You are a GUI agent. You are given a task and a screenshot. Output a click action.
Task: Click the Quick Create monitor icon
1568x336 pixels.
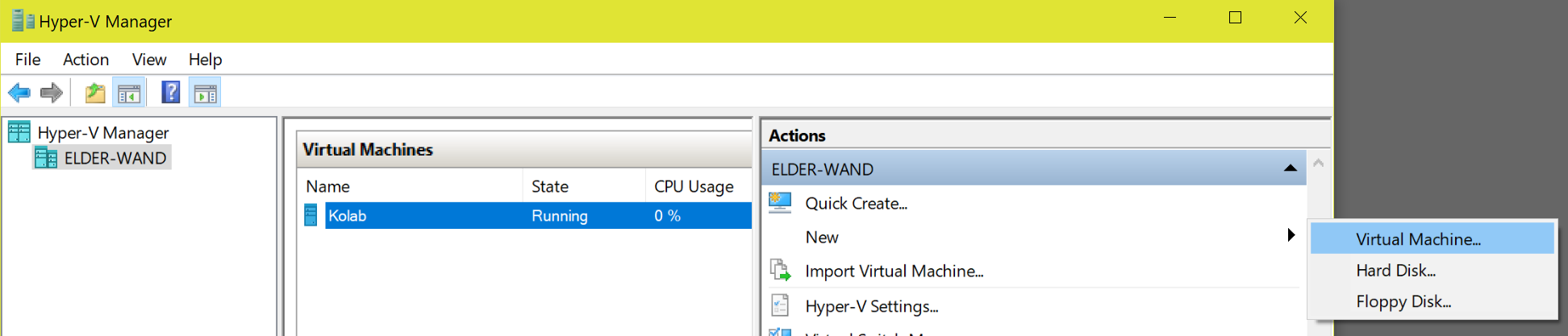tap(780, 203)
